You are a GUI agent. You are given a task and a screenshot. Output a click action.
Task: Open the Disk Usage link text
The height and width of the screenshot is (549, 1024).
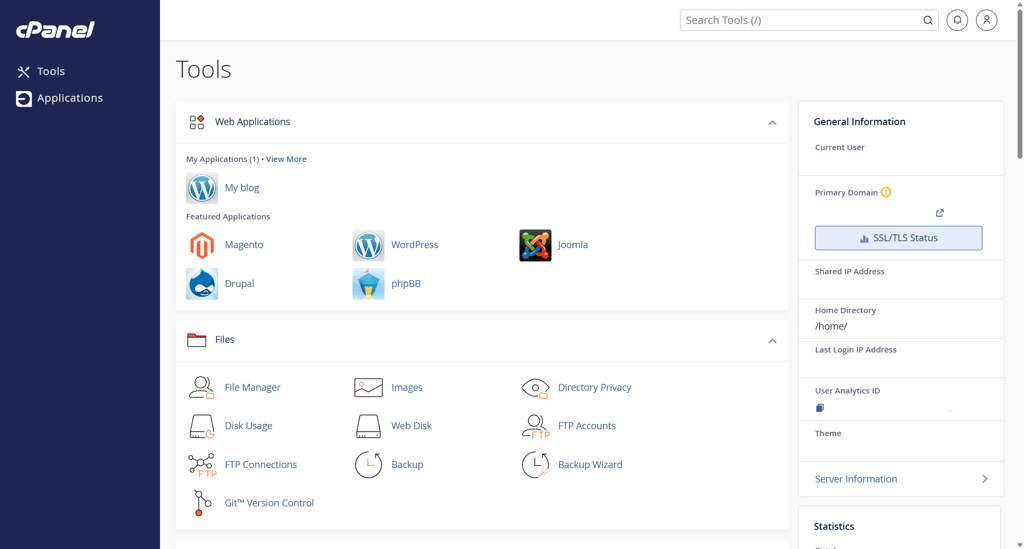click(x=248, y=426)
